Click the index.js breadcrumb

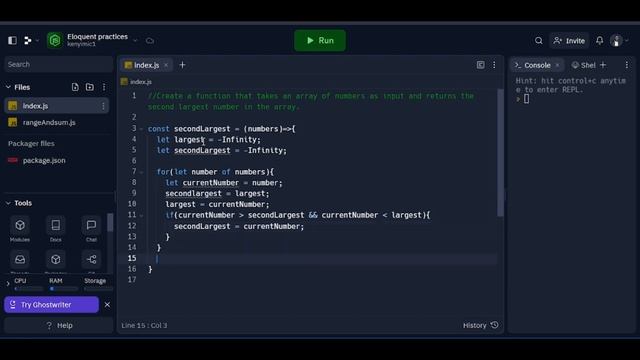click(136, 82)
